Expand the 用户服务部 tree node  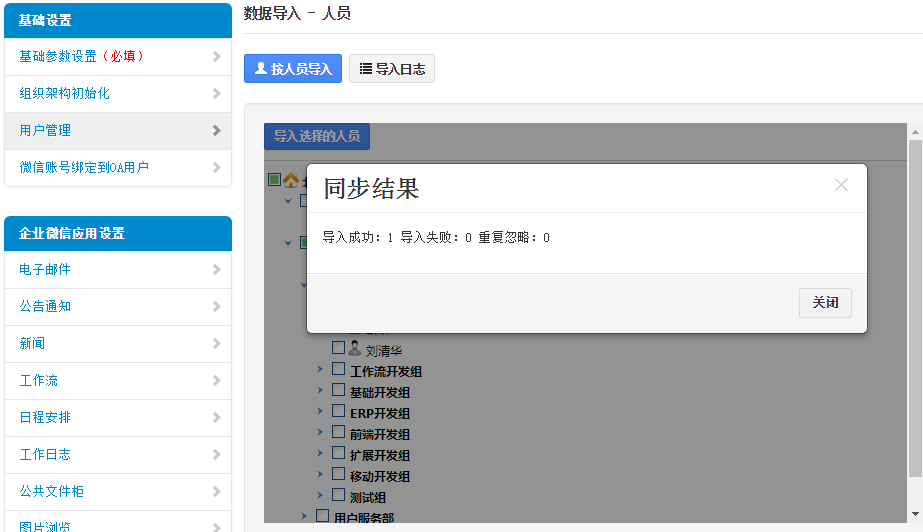305,516
